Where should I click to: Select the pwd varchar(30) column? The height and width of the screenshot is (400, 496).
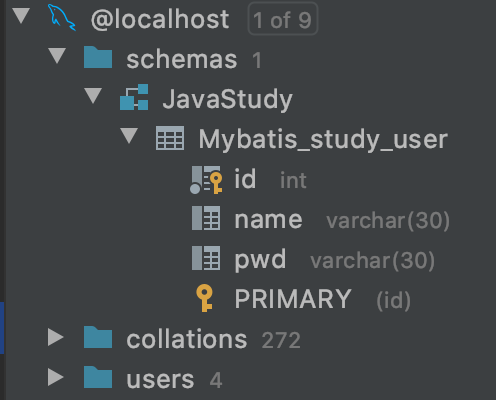313,259
